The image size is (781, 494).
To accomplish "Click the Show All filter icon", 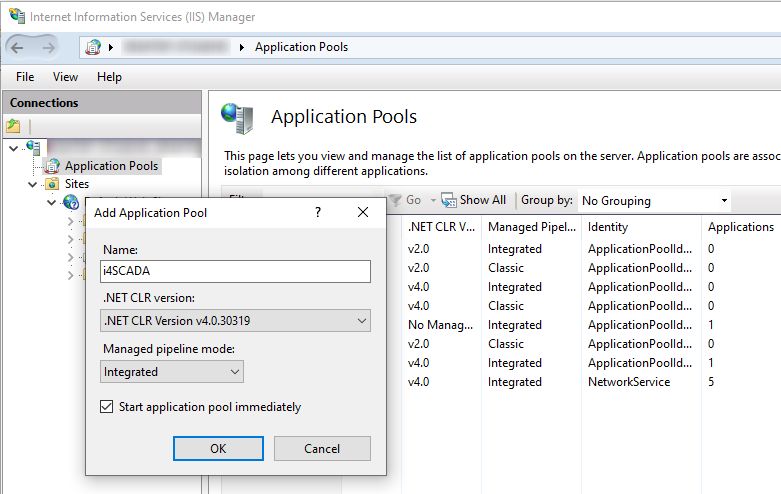I will coord(448,200).
